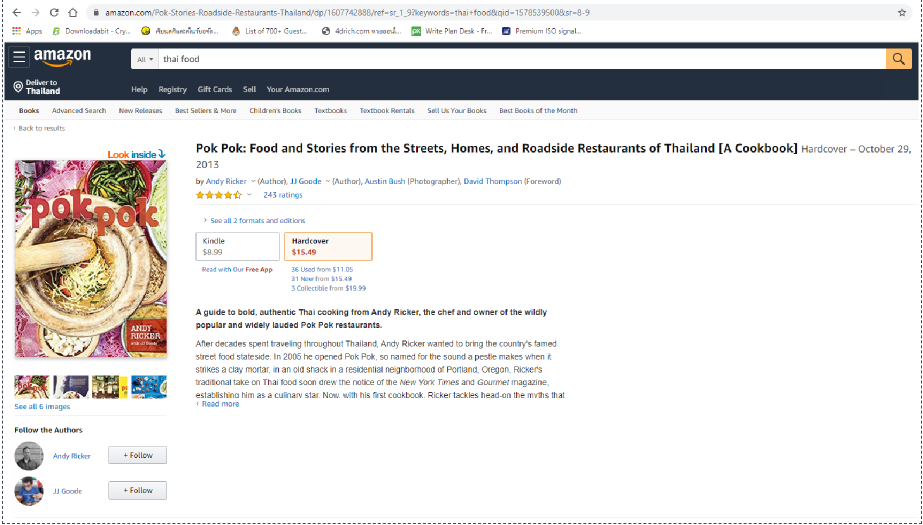Click the orange search magnifier button
Screen dimensions: 923x525
point(898,59)
